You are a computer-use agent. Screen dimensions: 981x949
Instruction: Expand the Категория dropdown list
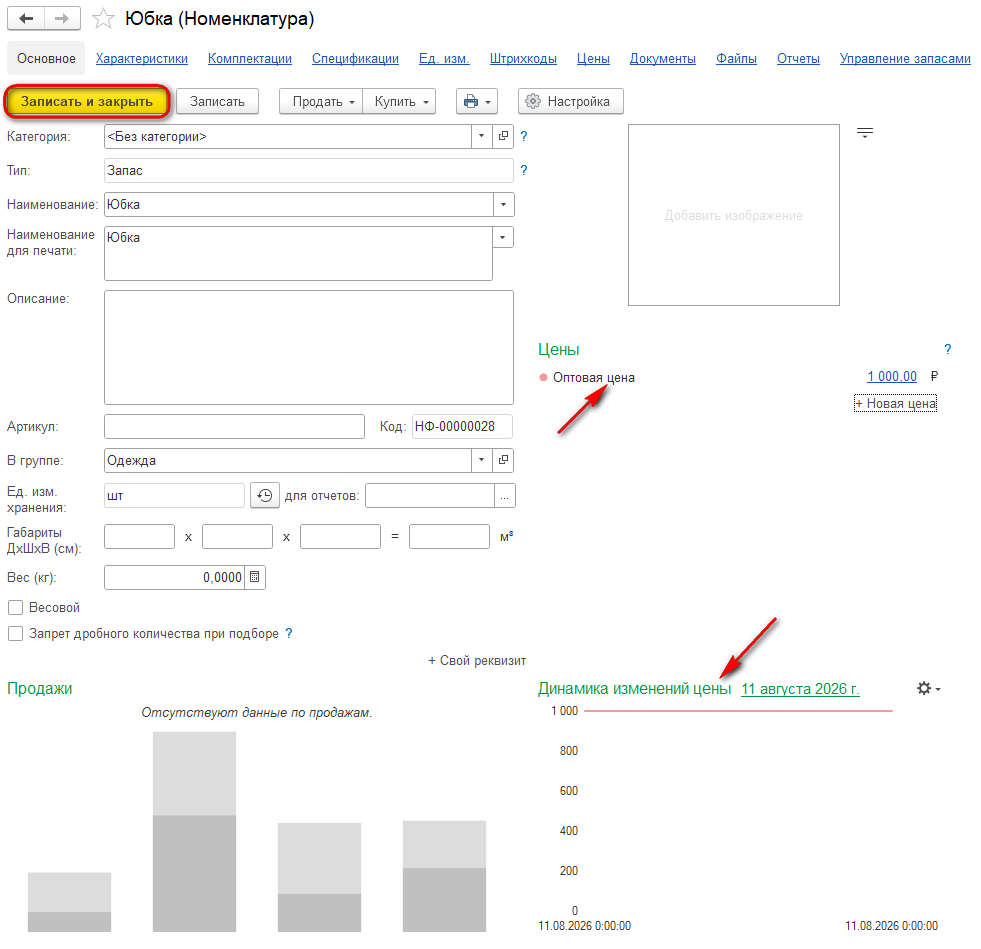[x=481, y=136]
